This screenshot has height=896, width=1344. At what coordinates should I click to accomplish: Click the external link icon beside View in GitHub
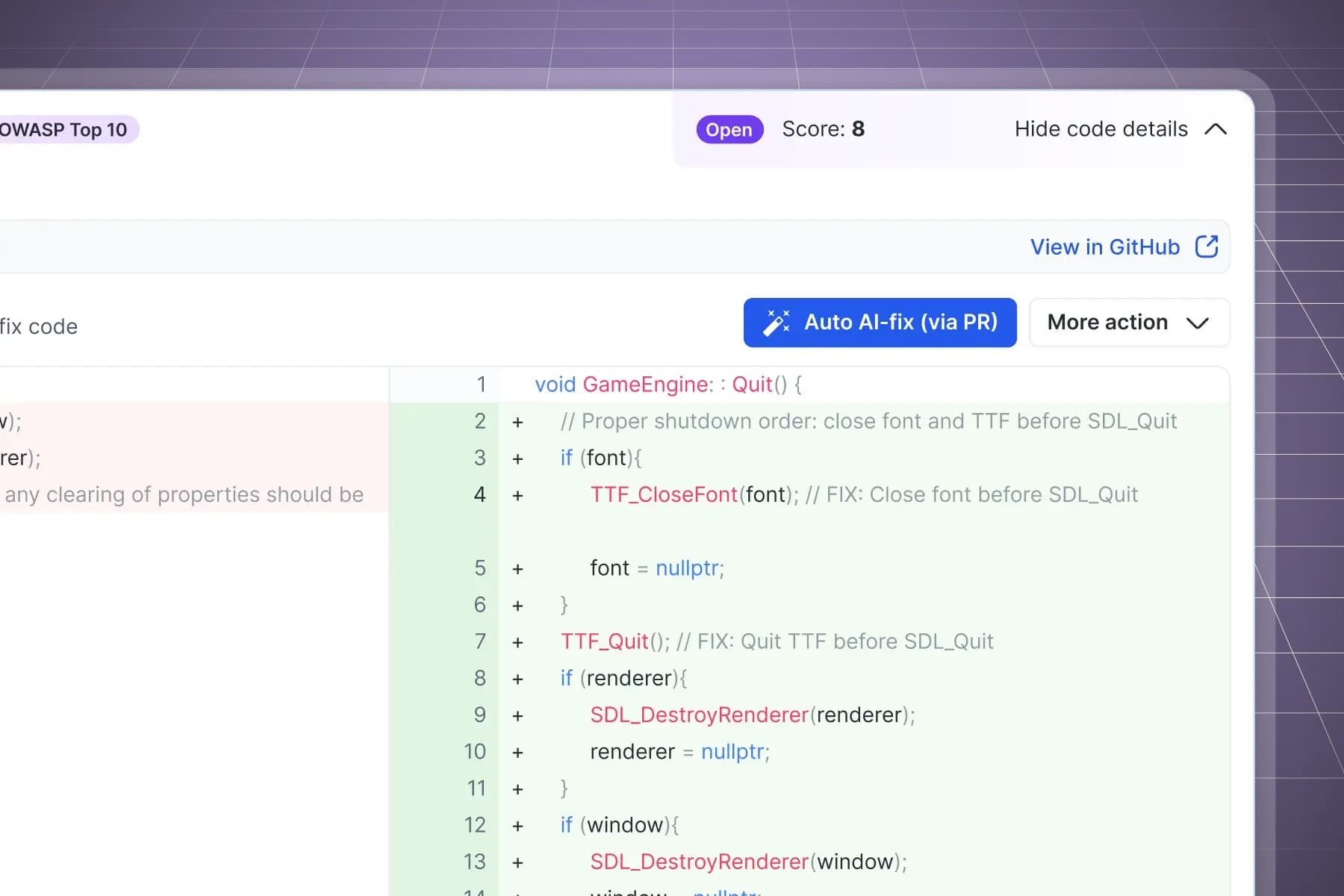tap(1207, 246)
